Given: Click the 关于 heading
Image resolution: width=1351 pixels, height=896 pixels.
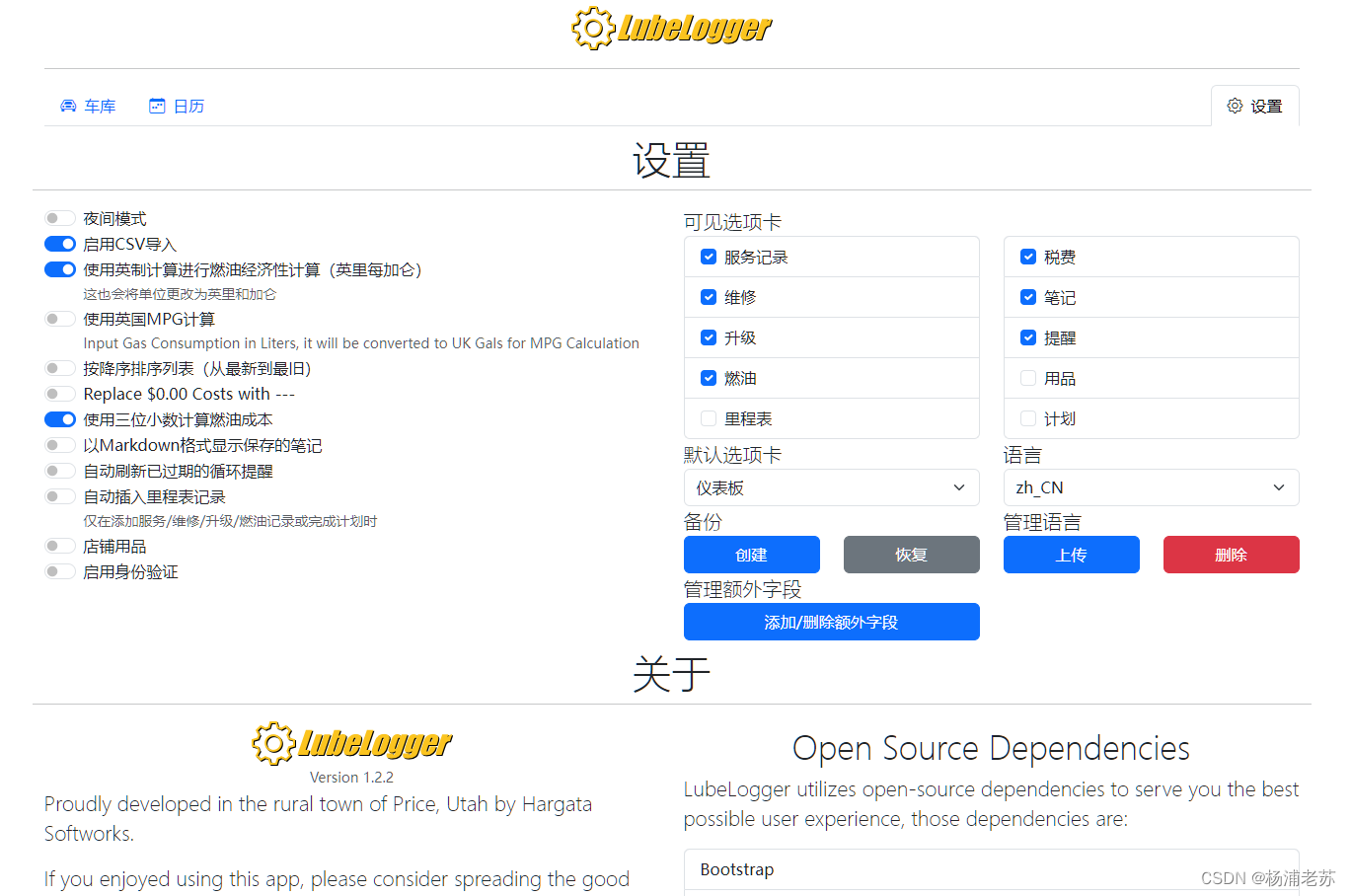Looking at the screenshot, I should point(672,674).
